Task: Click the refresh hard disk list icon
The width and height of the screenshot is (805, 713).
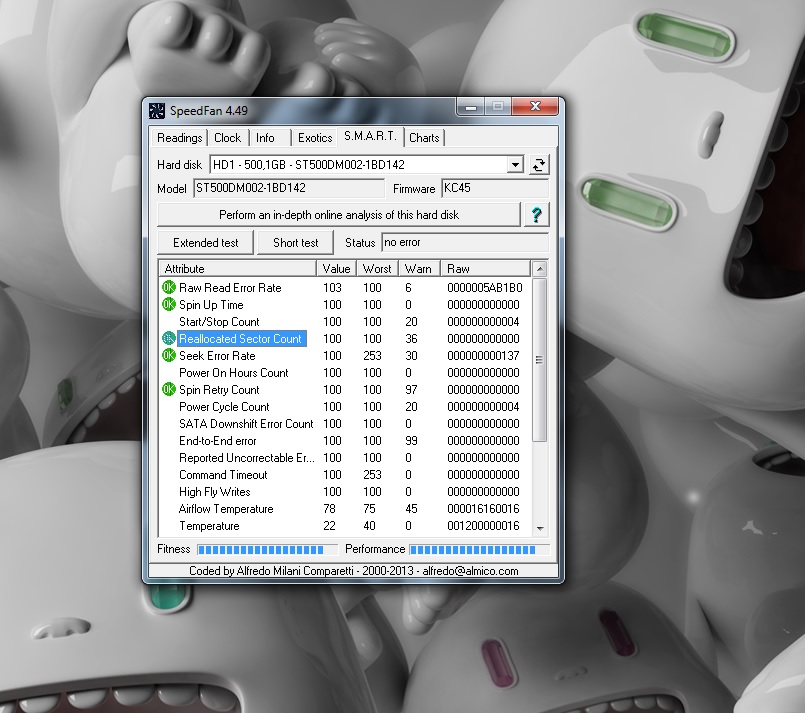Action: point(539,165)
